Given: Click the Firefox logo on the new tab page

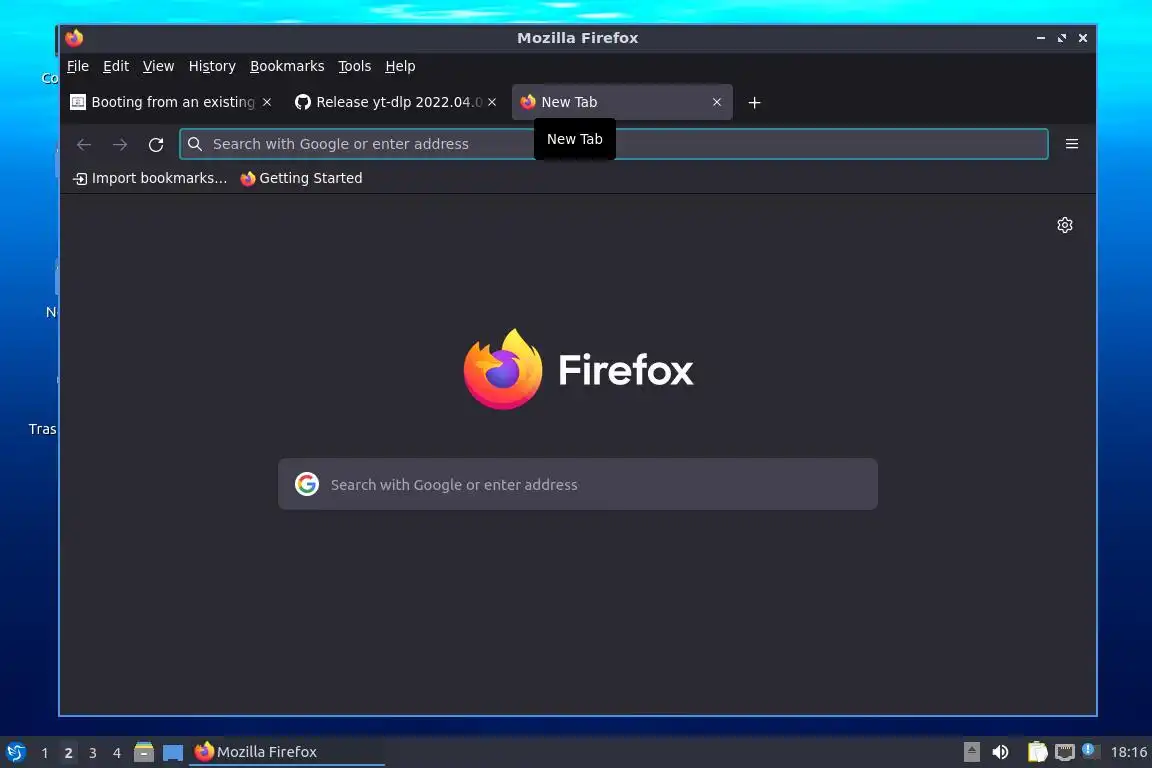Looking at the screenshot, I should pyautogui.click(x=503, y=369).
